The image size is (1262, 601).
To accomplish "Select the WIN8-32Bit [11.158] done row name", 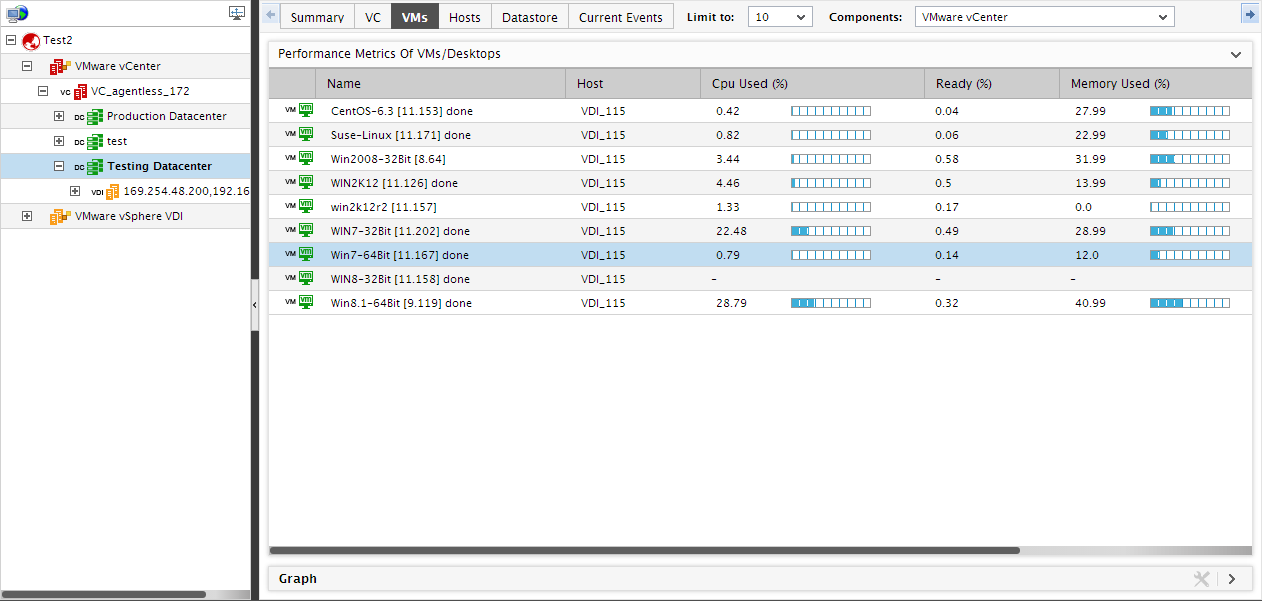I will 400,279.
